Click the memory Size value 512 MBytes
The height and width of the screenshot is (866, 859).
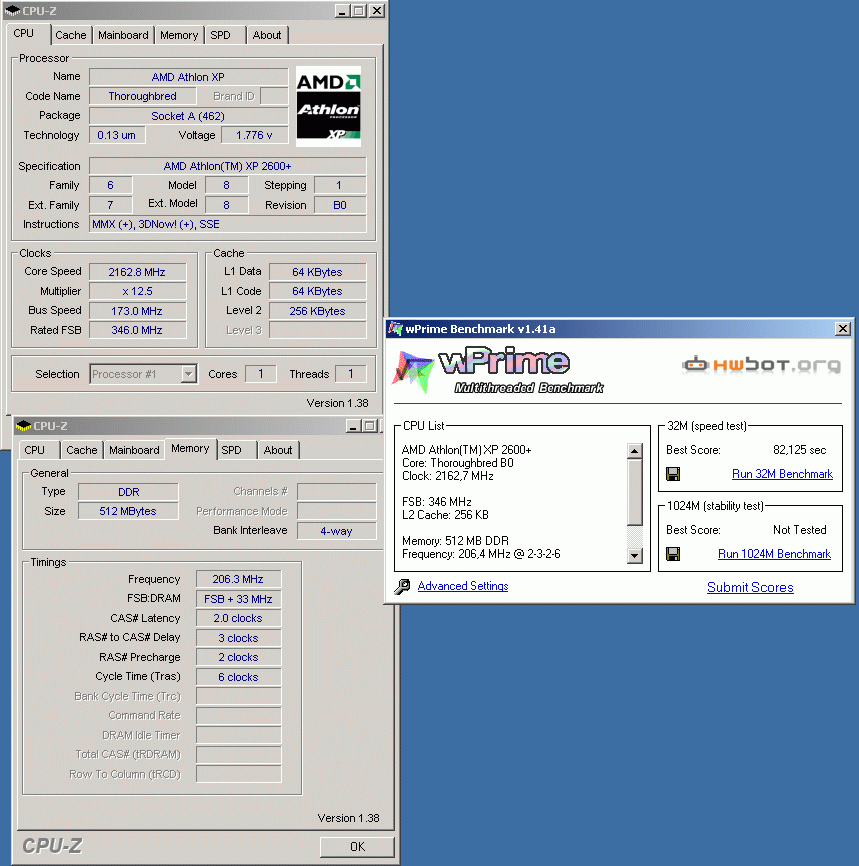coord(129,511)
